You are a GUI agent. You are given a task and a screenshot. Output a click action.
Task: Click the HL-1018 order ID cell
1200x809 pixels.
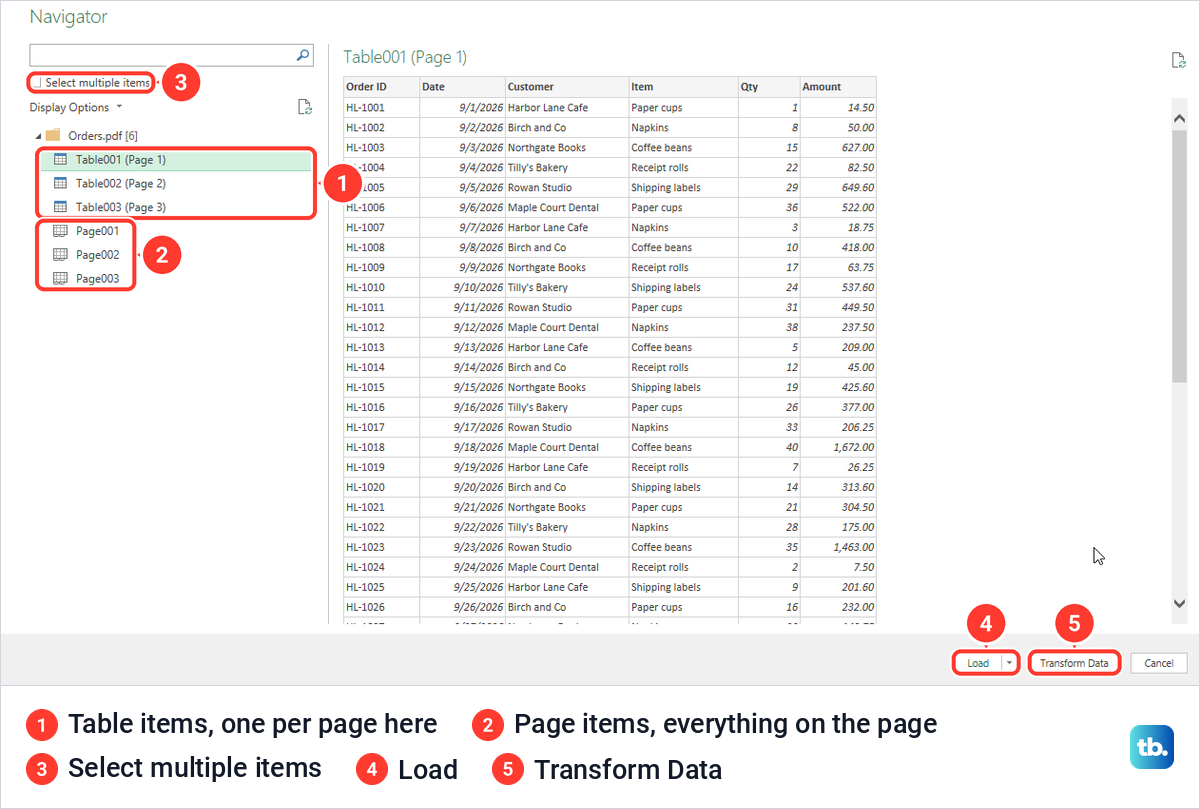point(381,447)
